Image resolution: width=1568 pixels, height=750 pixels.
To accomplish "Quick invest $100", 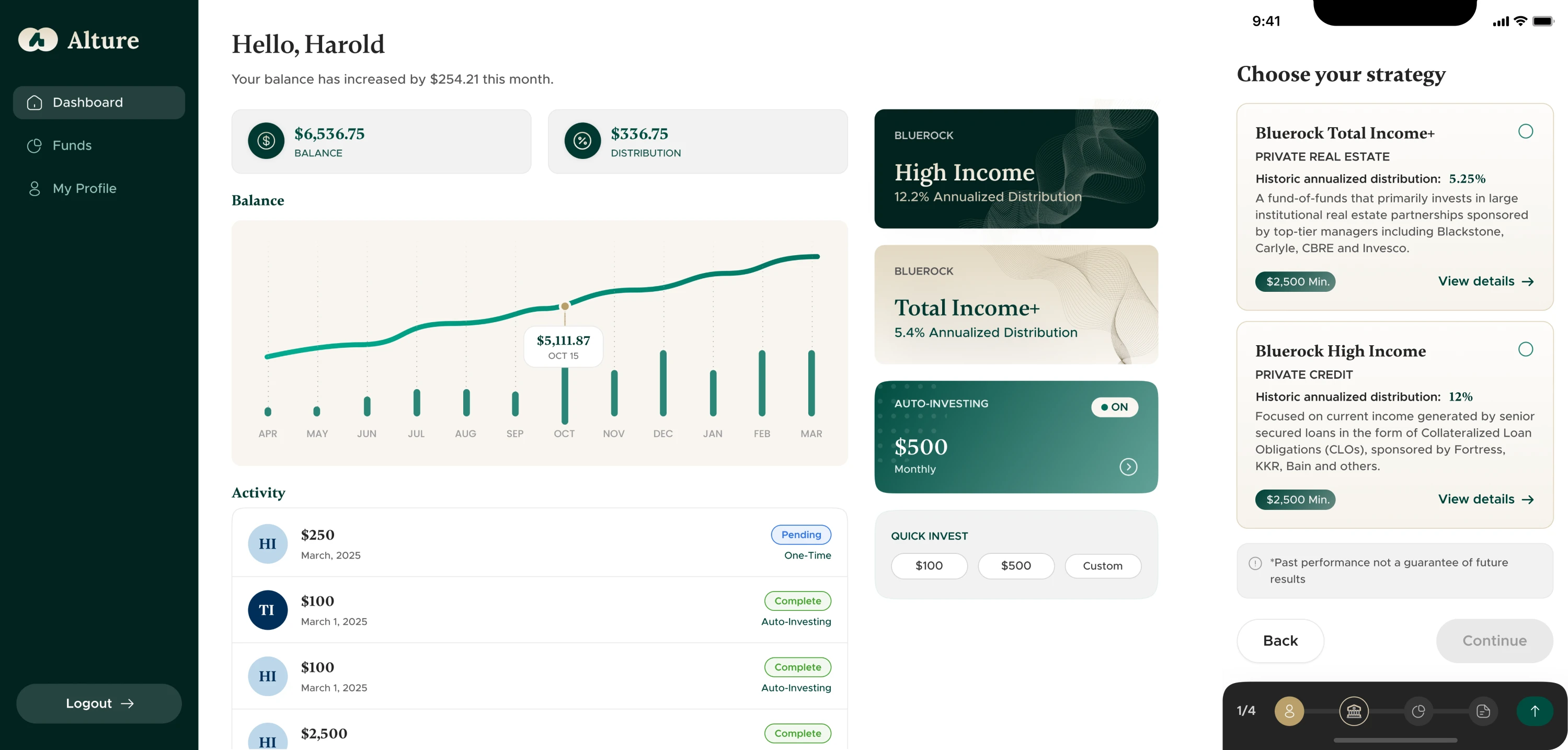I will pos(929,566).
